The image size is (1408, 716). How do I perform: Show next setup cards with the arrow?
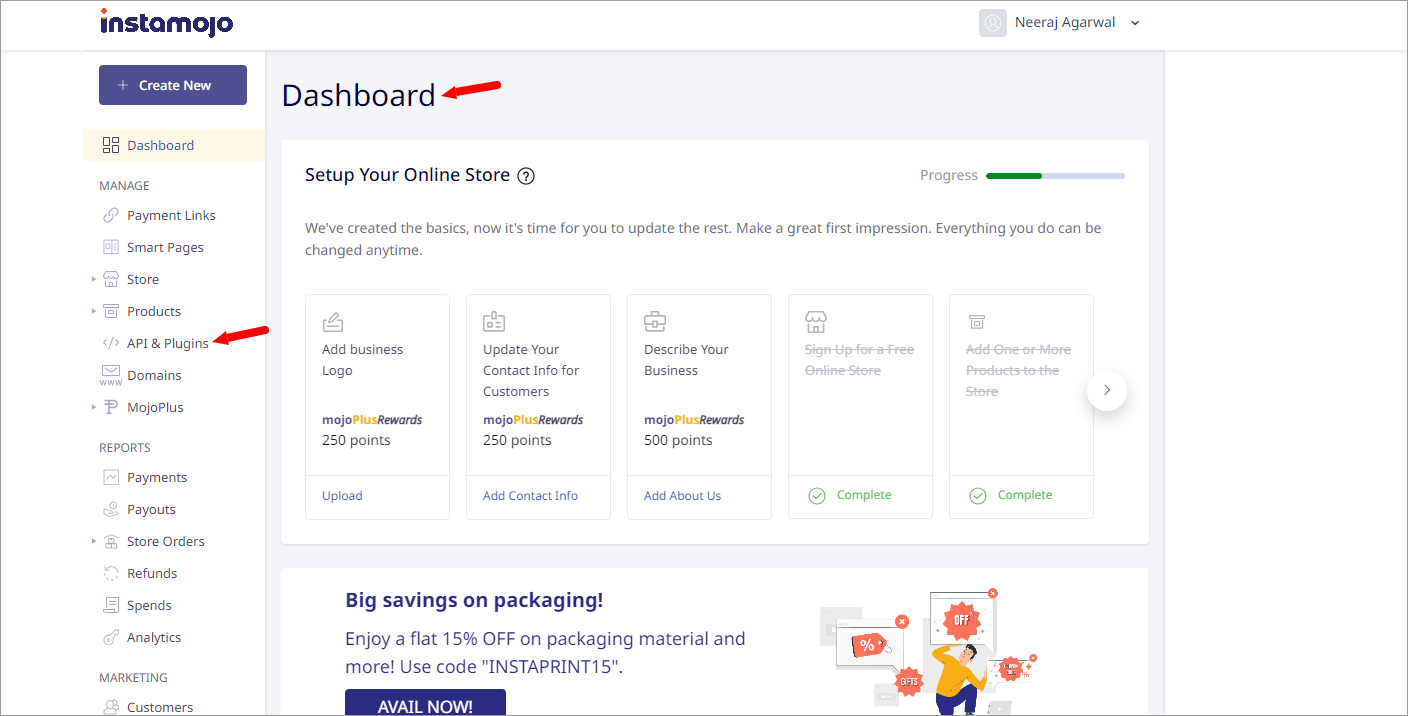(1107, 390)
